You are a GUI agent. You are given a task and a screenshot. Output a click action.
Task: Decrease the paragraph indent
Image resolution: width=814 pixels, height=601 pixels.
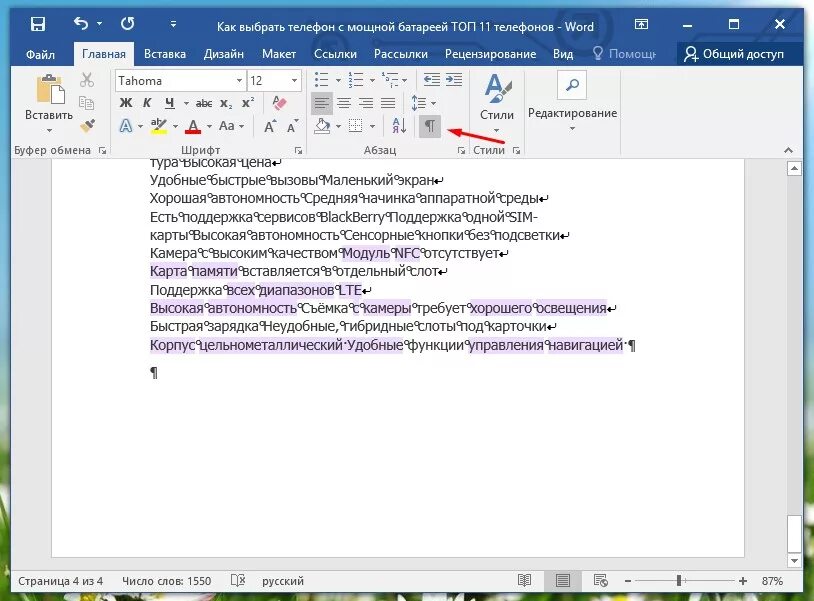coord(431,80)
